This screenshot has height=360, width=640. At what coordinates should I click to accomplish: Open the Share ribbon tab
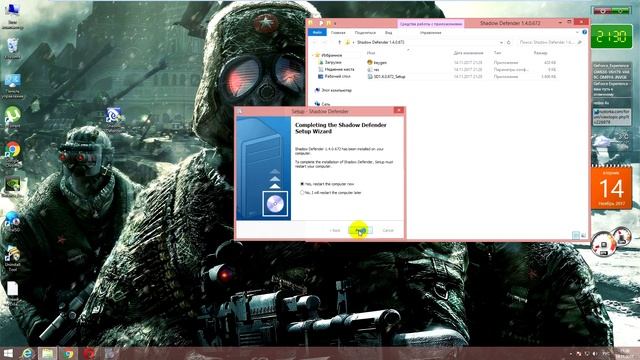(x=365, y=32)
